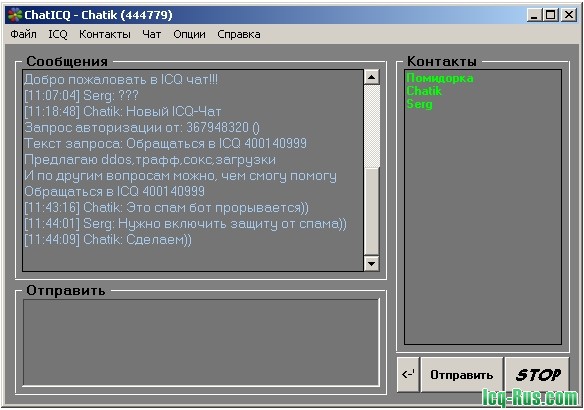The height and width of the screenshot is (410, 584).
Task: Click message '[11:44:09] Chatik: Сделаем))'
Action: (108, 239)
